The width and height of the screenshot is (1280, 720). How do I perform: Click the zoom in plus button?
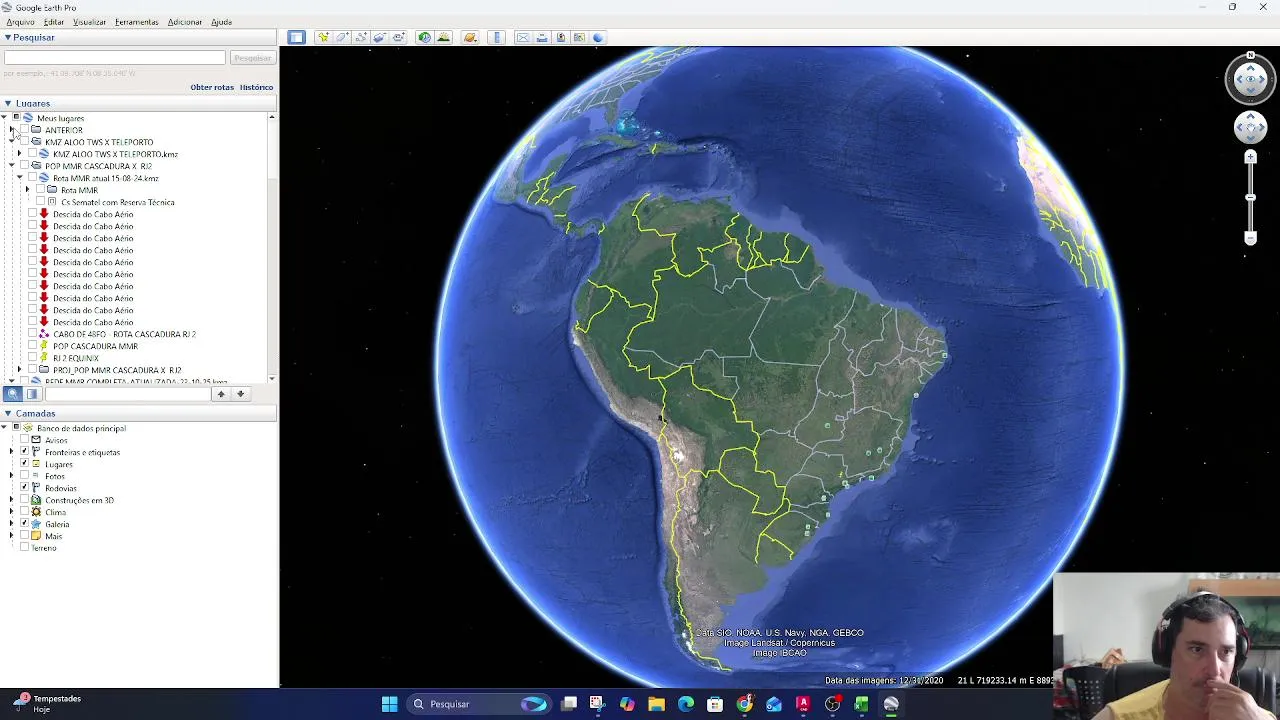[x=1250, y=157]
